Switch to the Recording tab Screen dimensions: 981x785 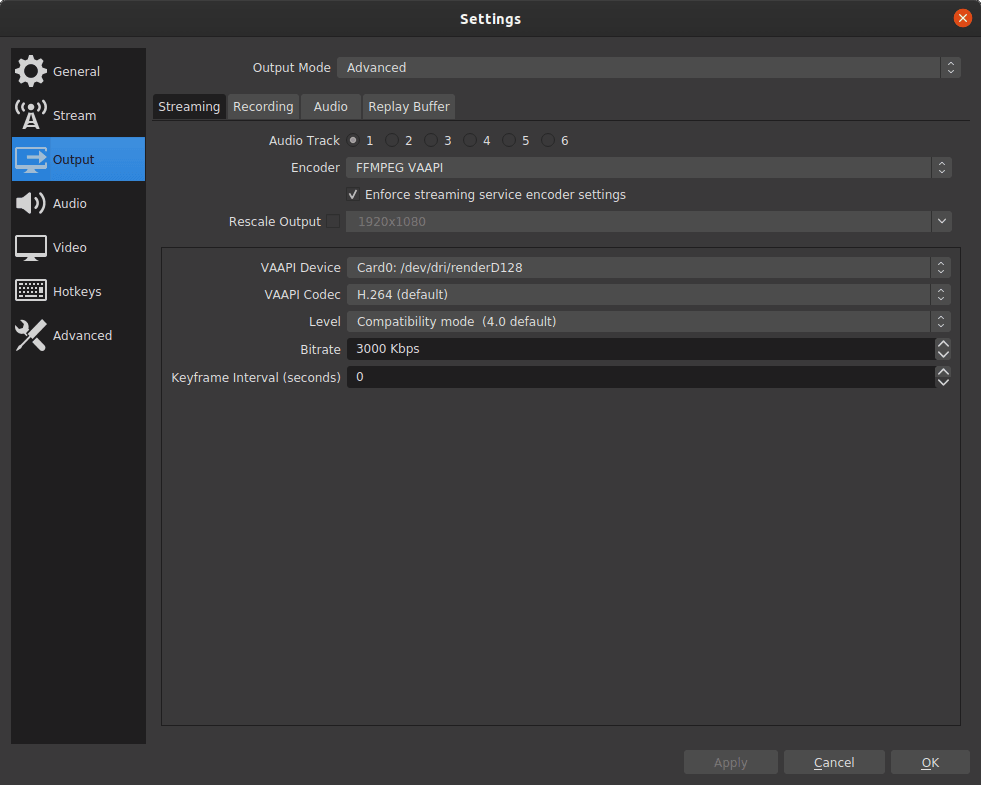[x=263, y=107]
